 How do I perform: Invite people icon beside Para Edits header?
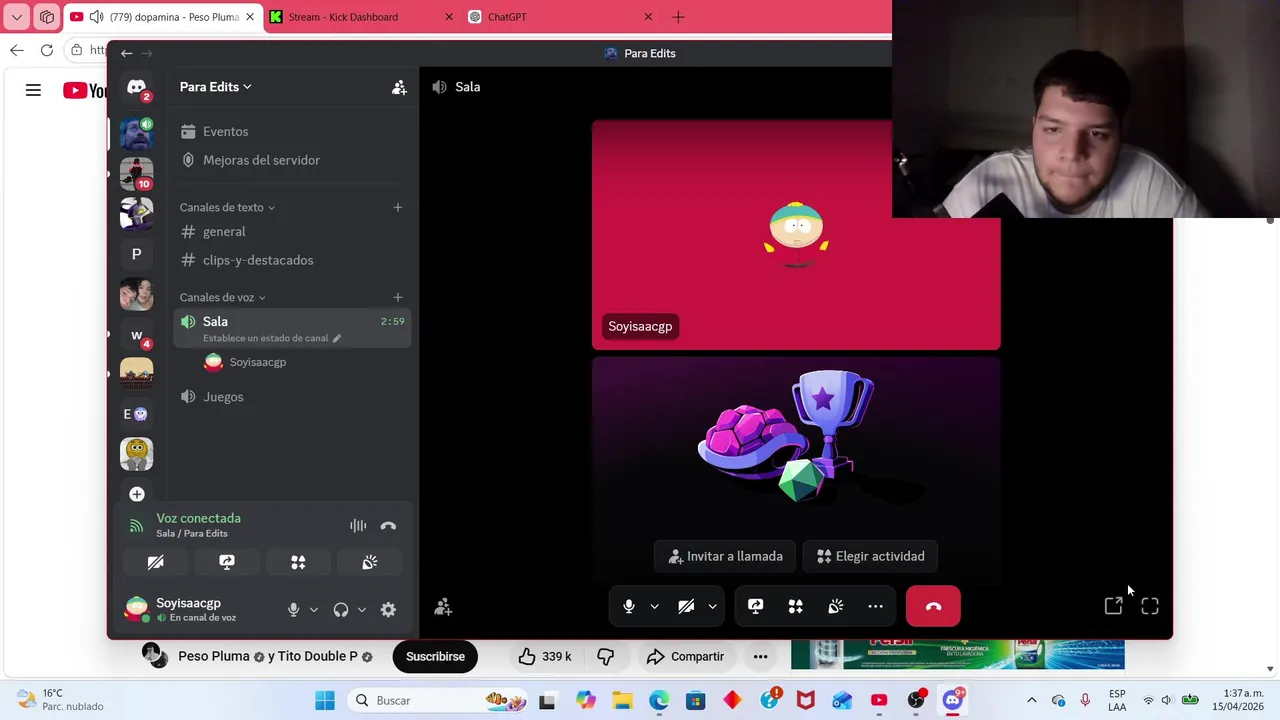(399, 88)
